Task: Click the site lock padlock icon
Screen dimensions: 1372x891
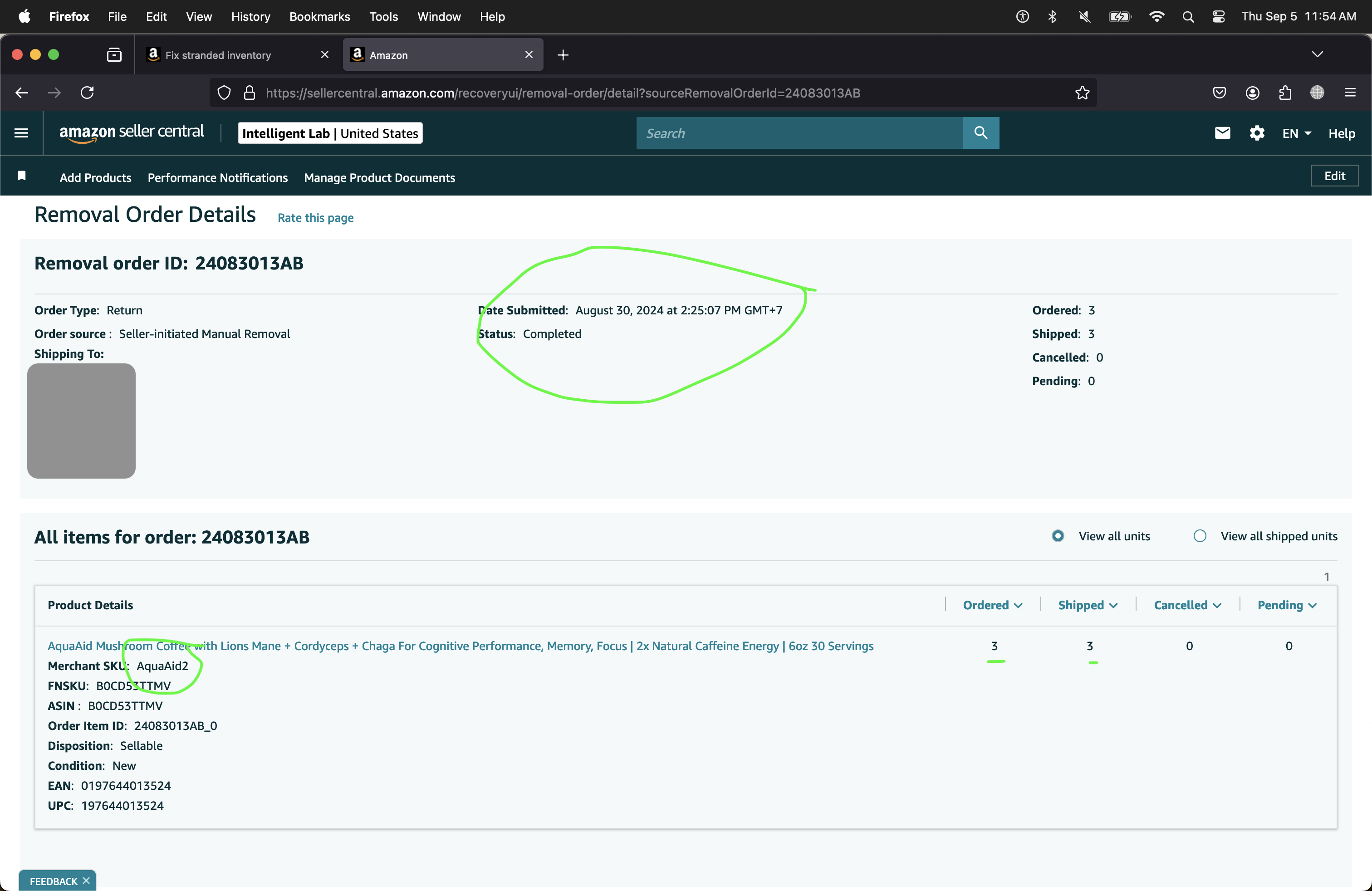Action: tap(250, 93)
